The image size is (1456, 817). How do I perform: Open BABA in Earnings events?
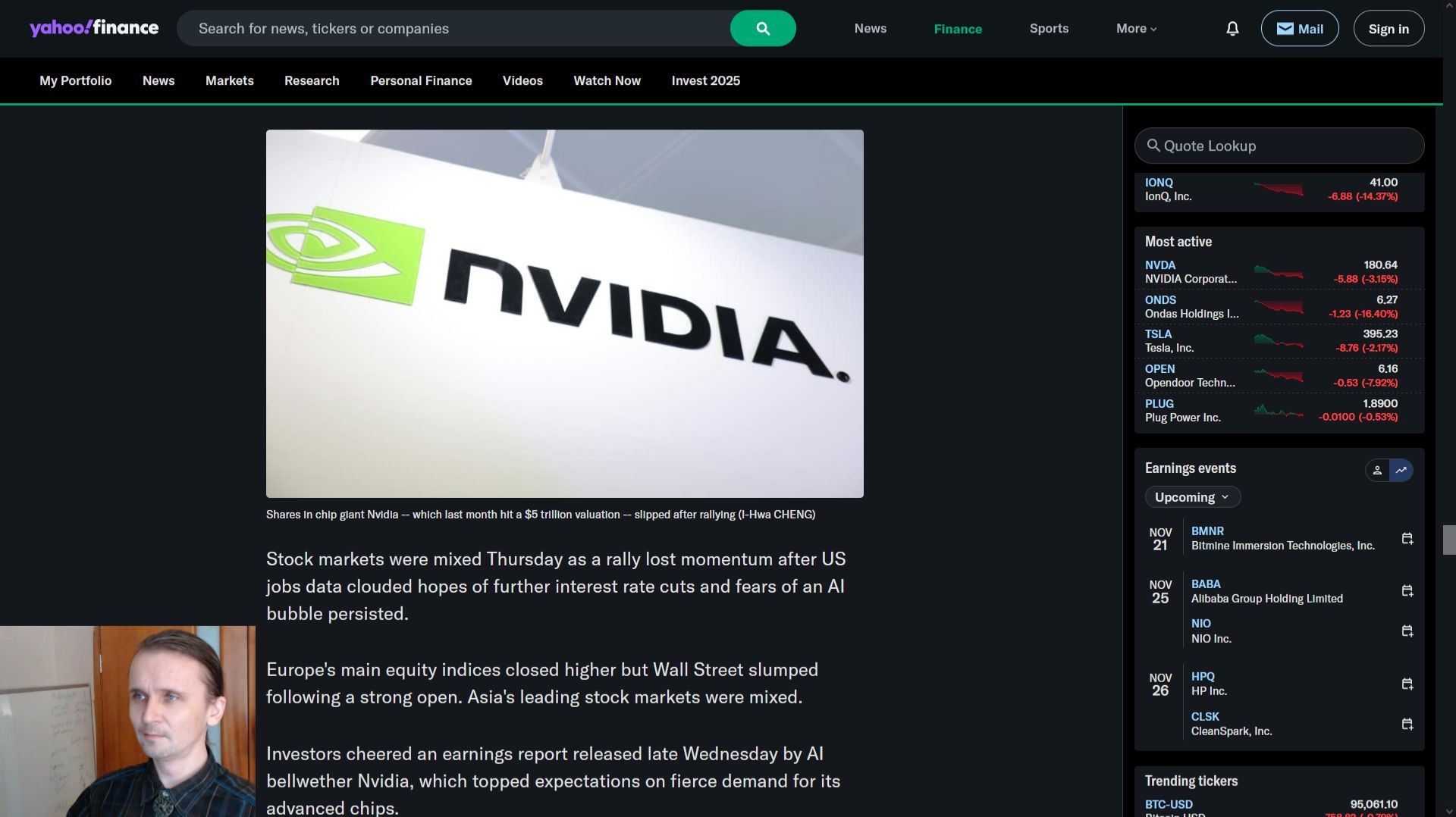1206,584
